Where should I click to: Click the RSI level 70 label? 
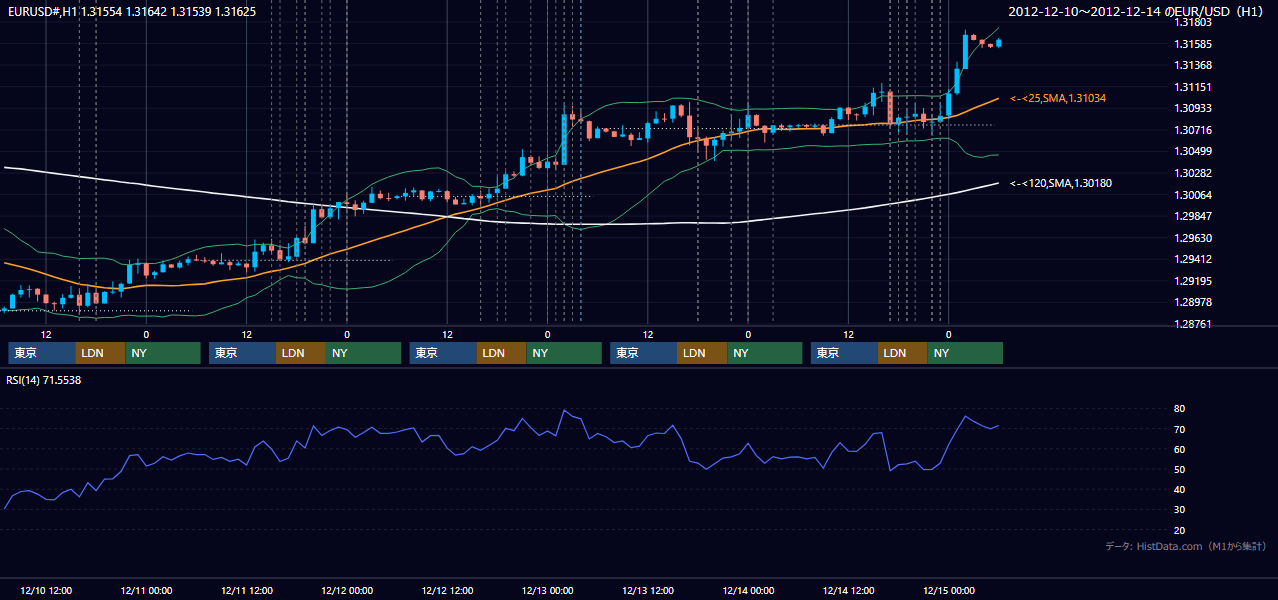coord(1180,429)
